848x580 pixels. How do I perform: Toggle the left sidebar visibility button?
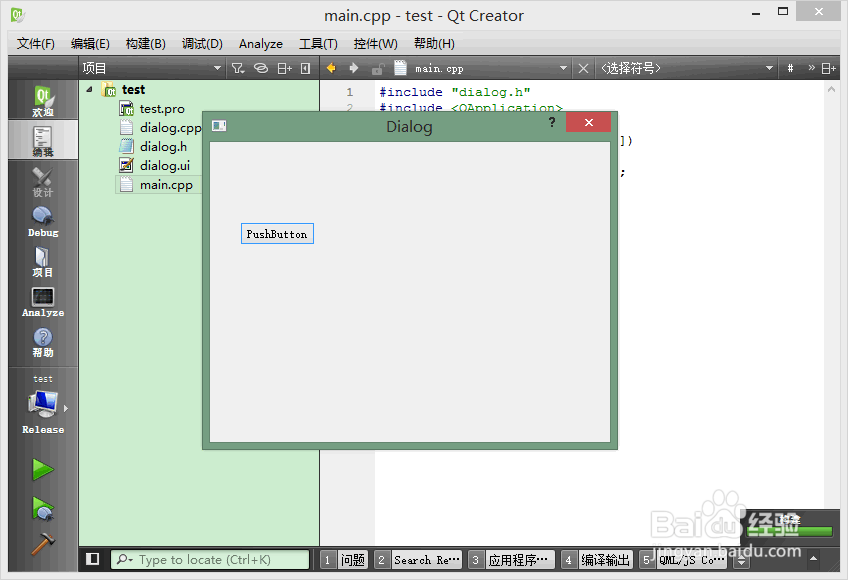coord(92,559)
